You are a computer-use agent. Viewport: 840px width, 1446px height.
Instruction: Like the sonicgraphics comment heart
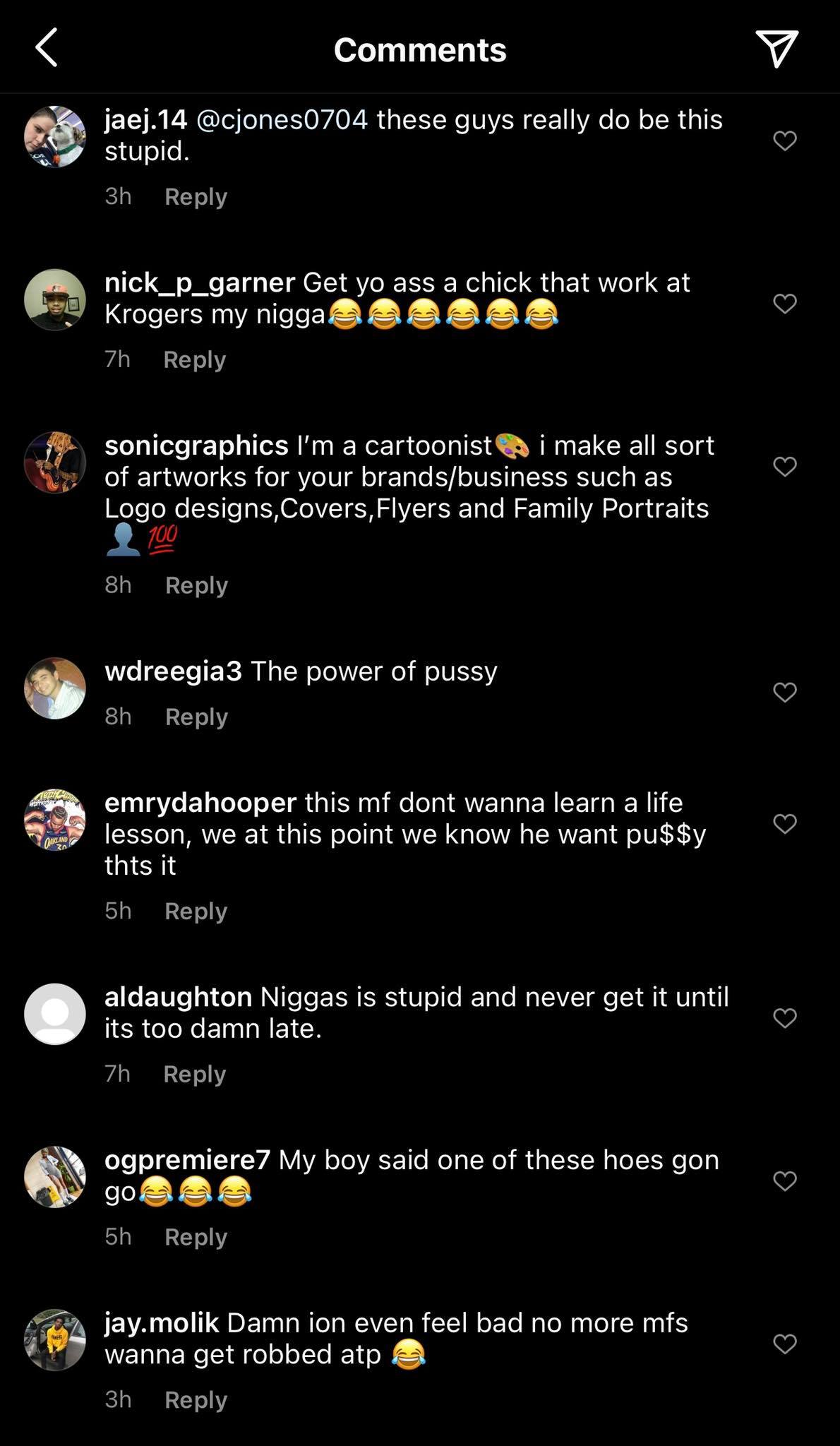[785, 466]
